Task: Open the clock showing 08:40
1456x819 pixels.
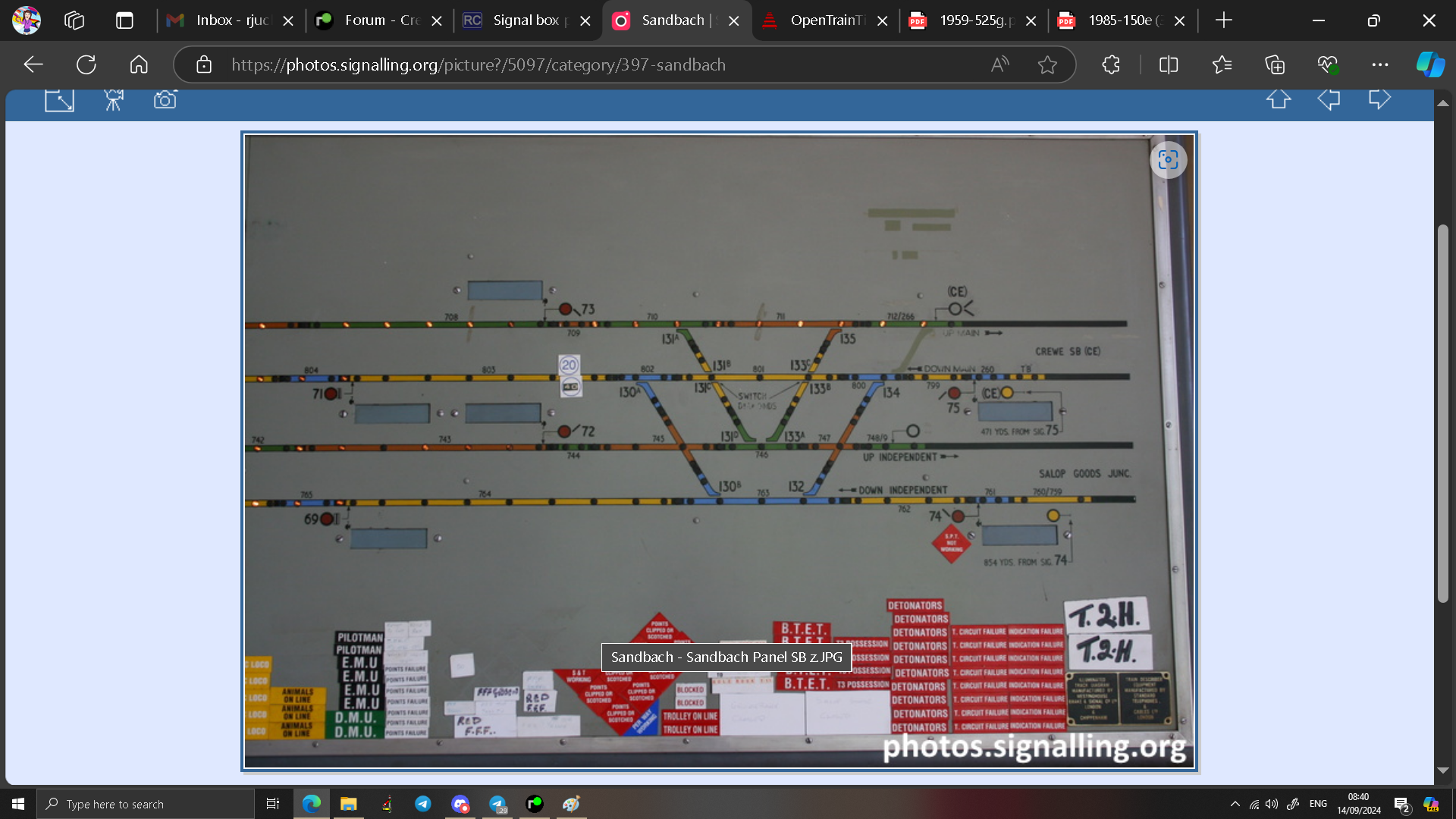Action: [x=1358, y=804]
